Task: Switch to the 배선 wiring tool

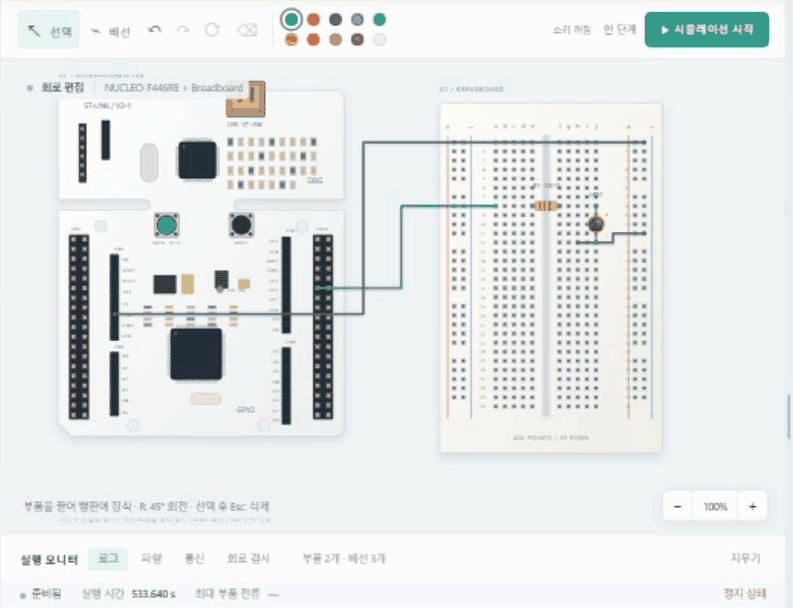Action: [x=111, y=31]
